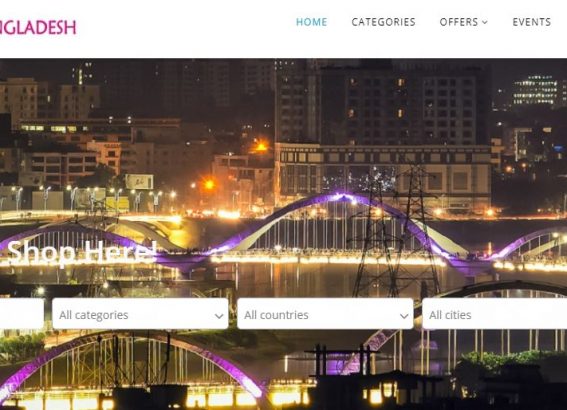
Task: Open the All cities dropdown
Action: coord(495,314)
